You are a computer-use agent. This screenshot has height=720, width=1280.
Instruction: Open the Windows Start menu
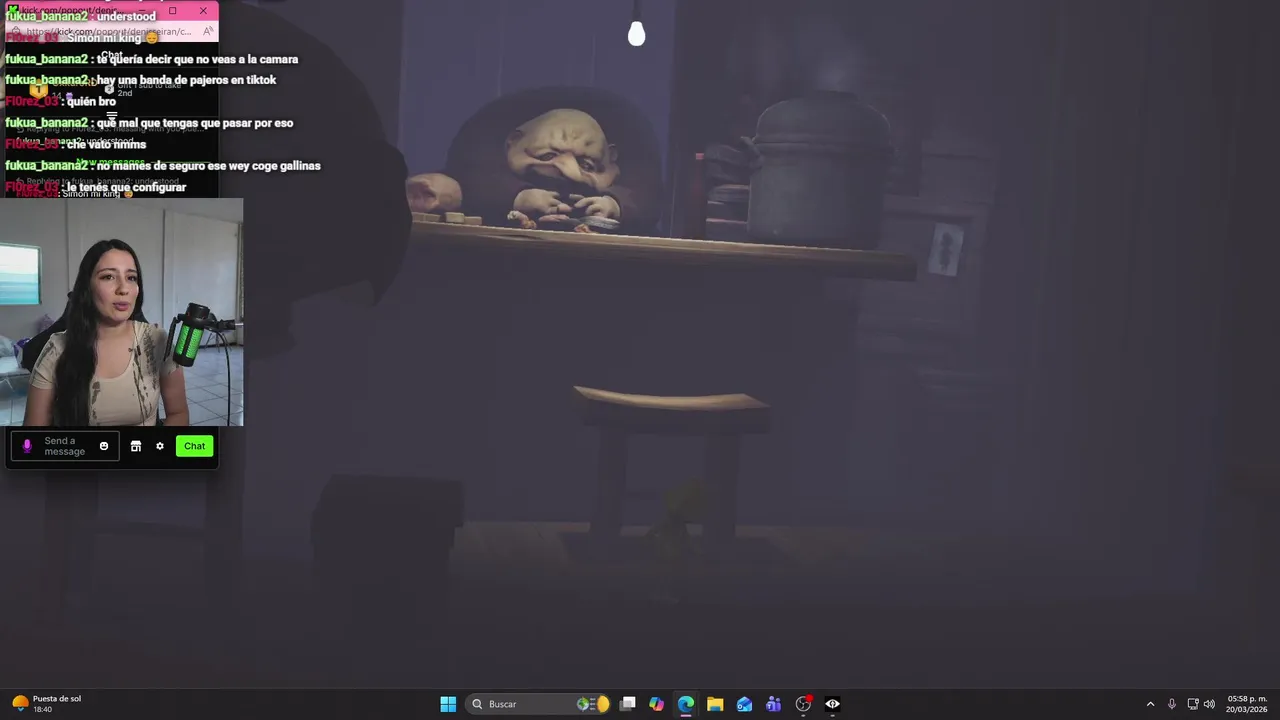pos(448,704)
